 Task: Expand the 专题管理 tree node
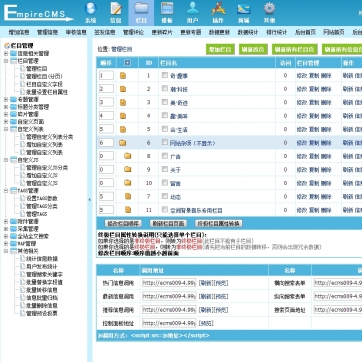point(6,99)
